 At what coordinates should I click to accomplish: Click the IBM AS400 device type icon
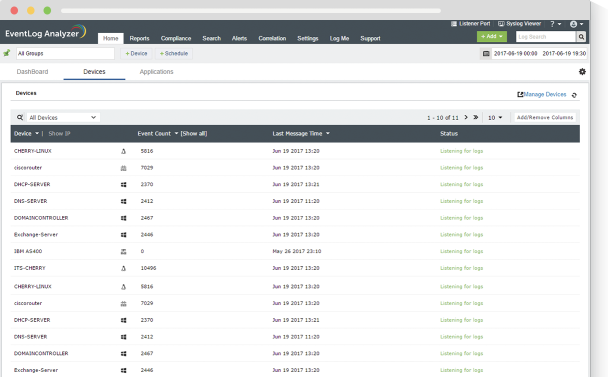coord(123,252)
